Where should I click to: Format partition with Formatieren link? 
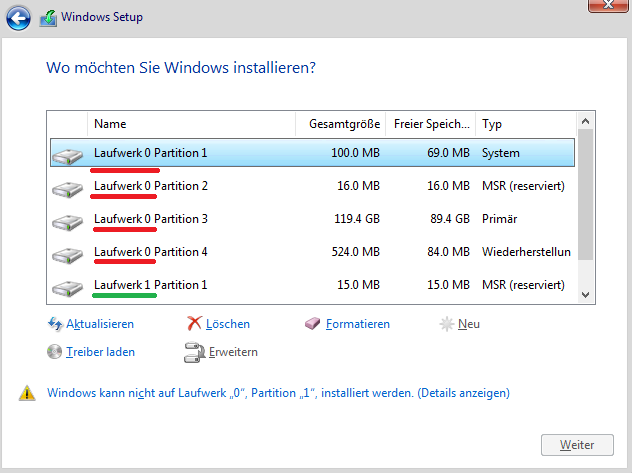358,324
